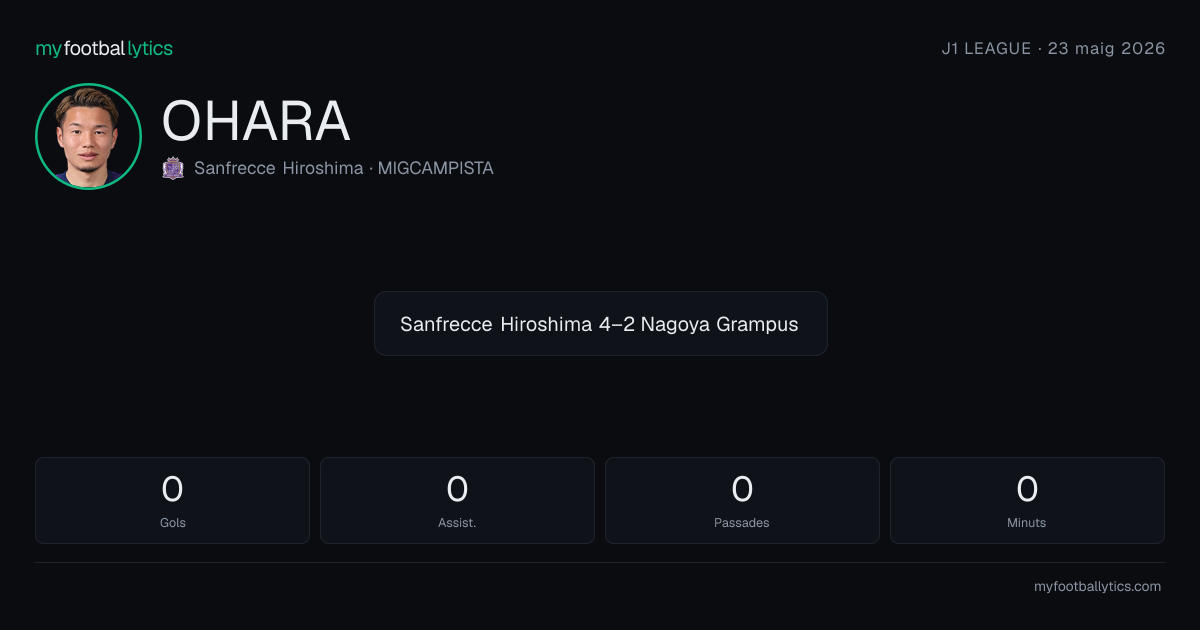Open the J1 LEAGUE competition label
Image resolution: width=1200 pixels, height=630 pixels.
pos(986,48)
